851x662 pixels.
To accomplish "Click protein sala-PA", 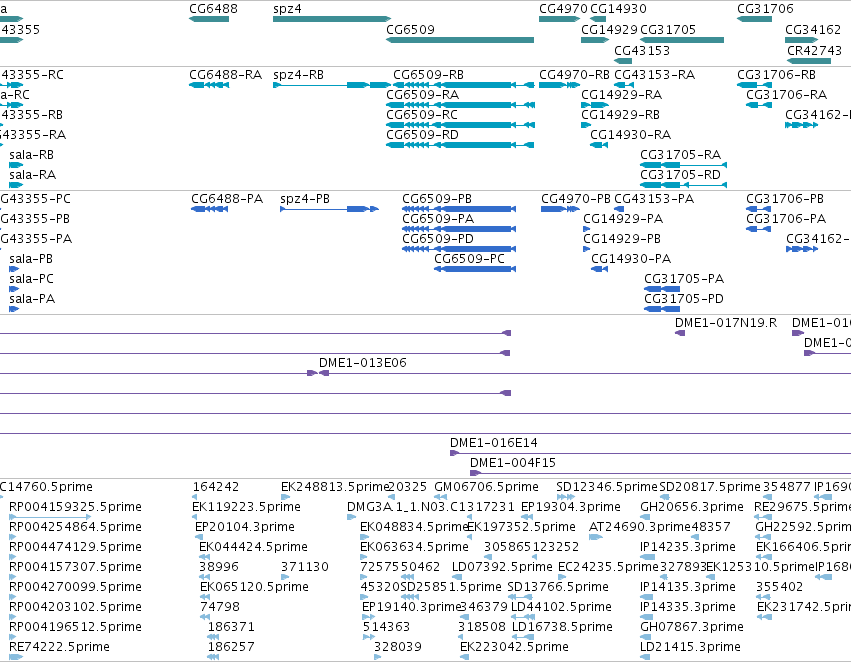I will pyautogui.click(x=32, y=299).
